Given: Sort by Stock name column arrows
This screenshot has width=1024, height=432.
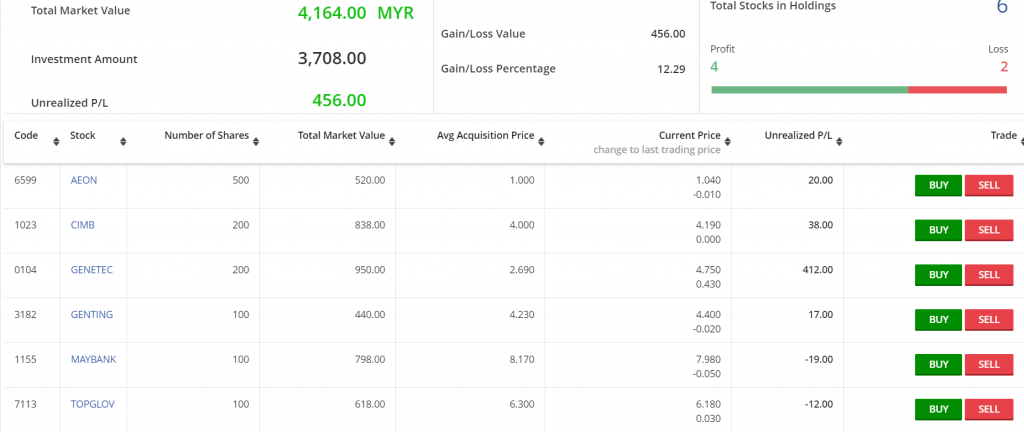Looking at the screenshot, I should [x=123, y=142].
